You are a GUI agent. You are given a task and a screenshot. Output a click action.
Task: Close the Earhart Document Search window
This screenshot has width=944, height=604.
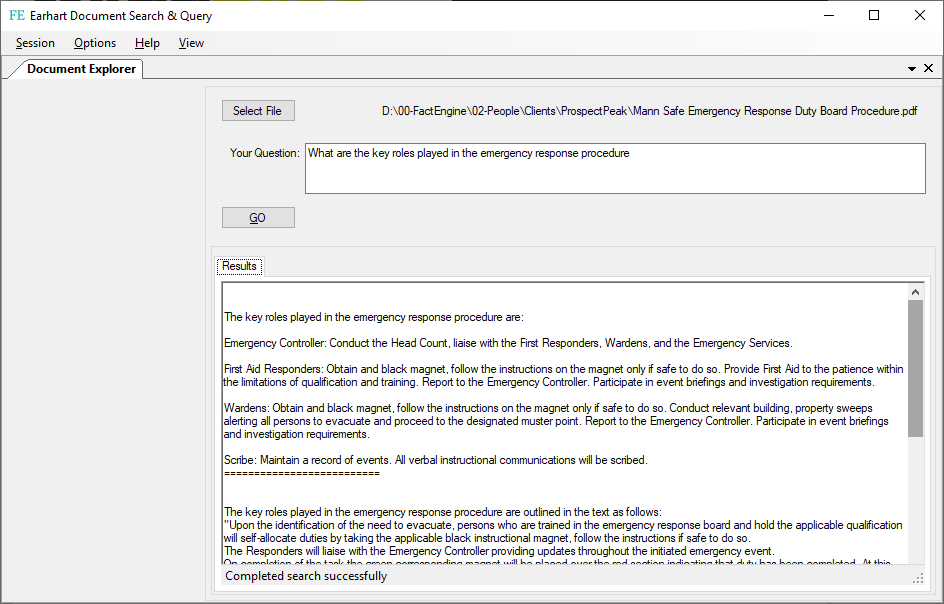[x=919, y=16]
